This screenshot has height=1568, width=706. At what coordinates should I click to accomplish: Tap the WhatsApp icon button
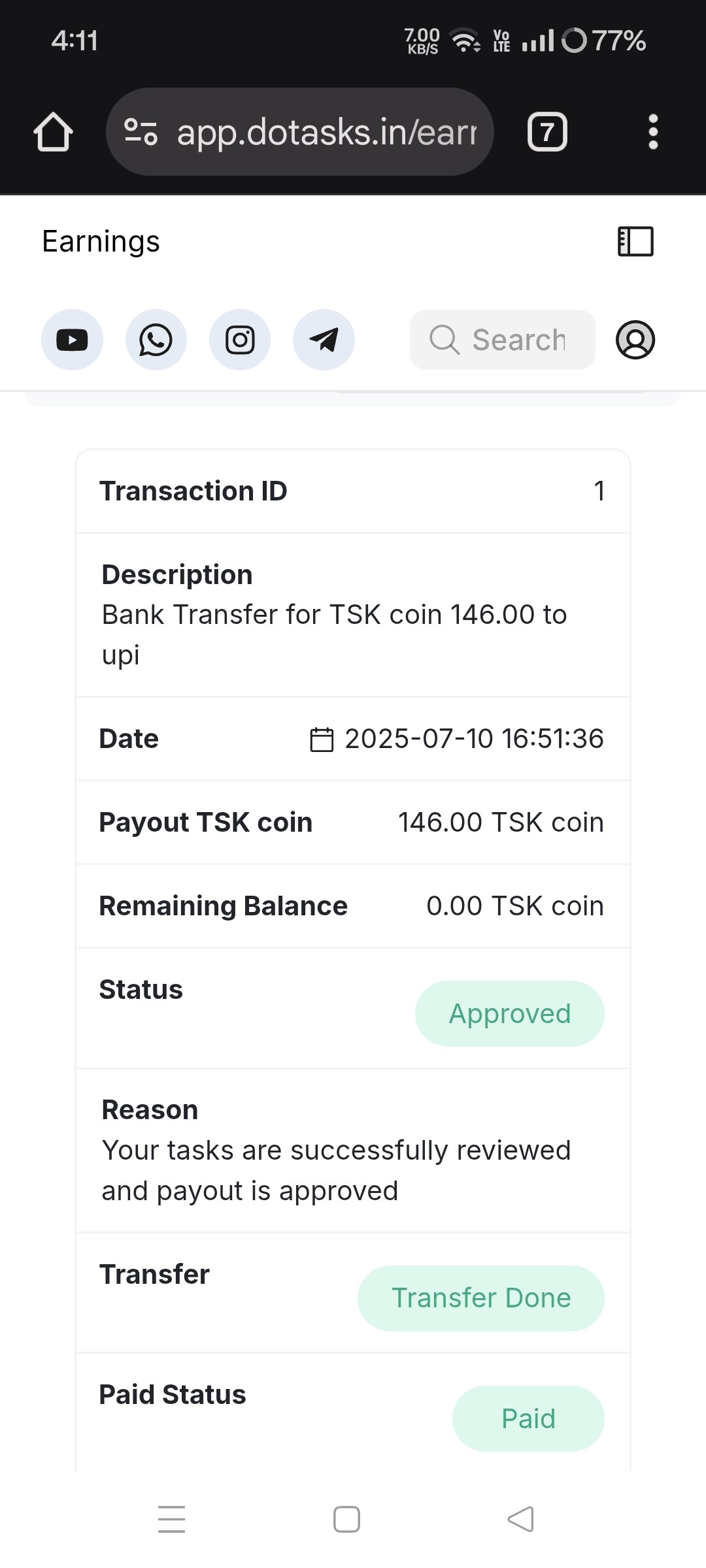click(156, 340)
